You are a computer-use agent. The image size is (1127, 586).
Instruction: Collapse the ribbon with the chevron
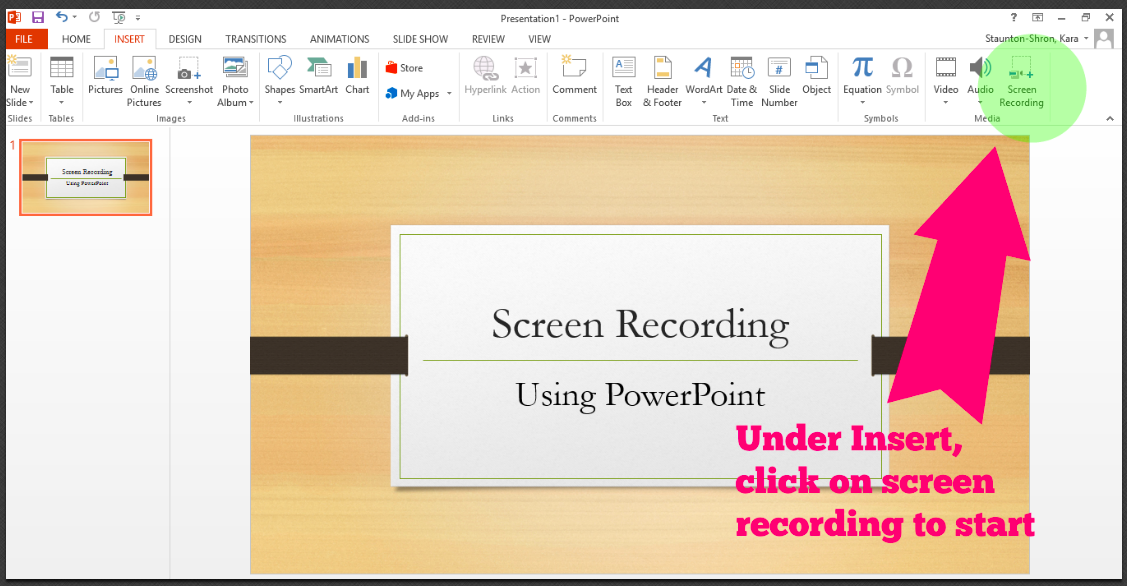pyautogui.click(x=1110, y=119)
